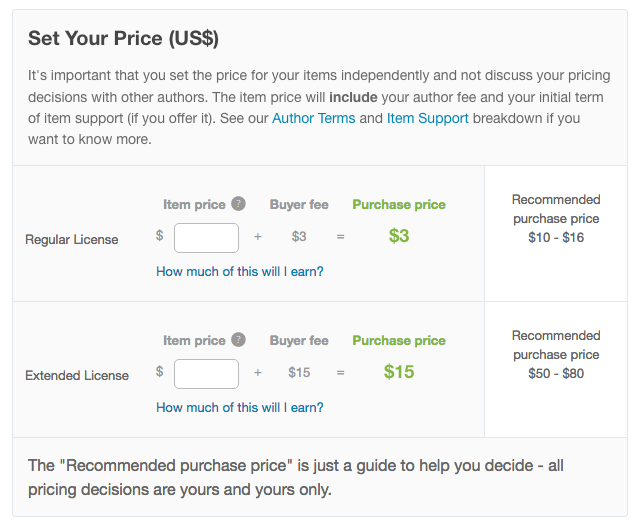Viewport: 637px width, 528px height.
Task: Open the Regular License earnings link
Action: (240, 271)
